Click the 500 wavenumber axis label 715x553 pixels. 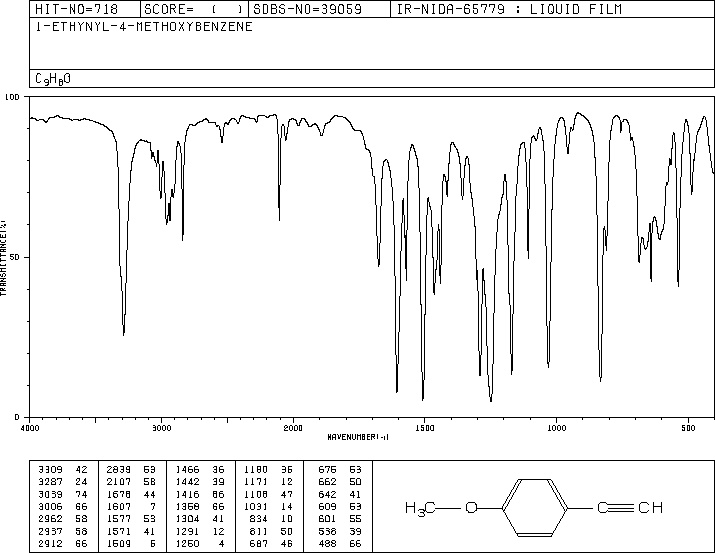click(688, 428)
